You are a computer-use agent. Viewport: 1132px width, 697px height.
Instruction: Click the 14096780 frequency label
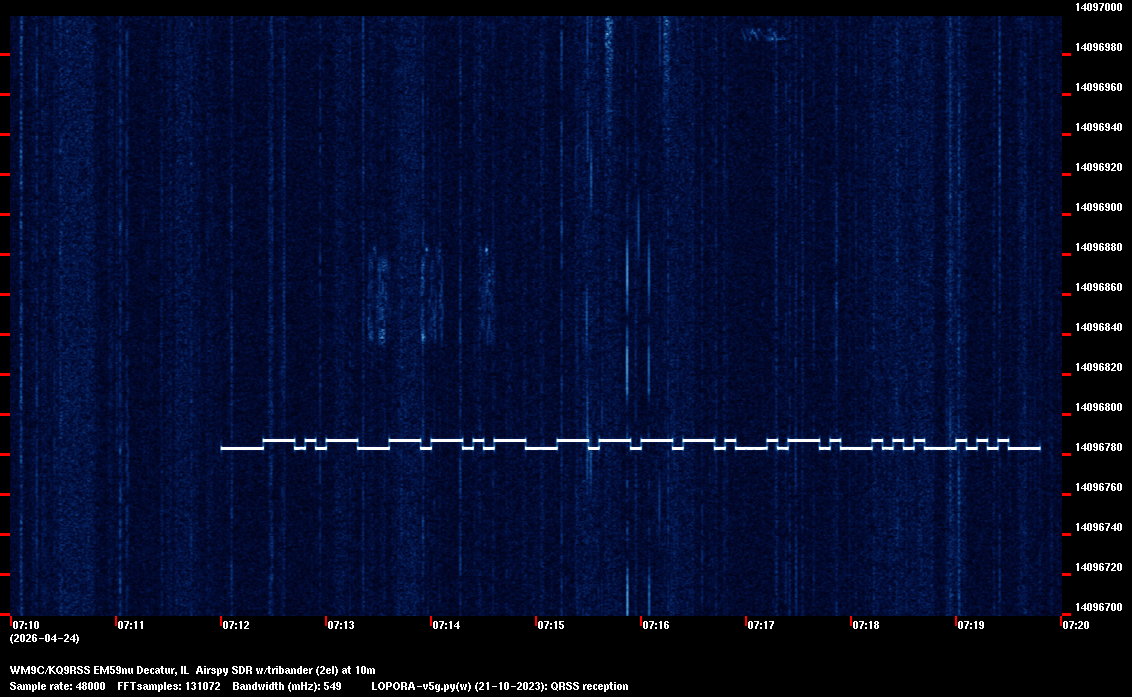[x=1098, y=447]
